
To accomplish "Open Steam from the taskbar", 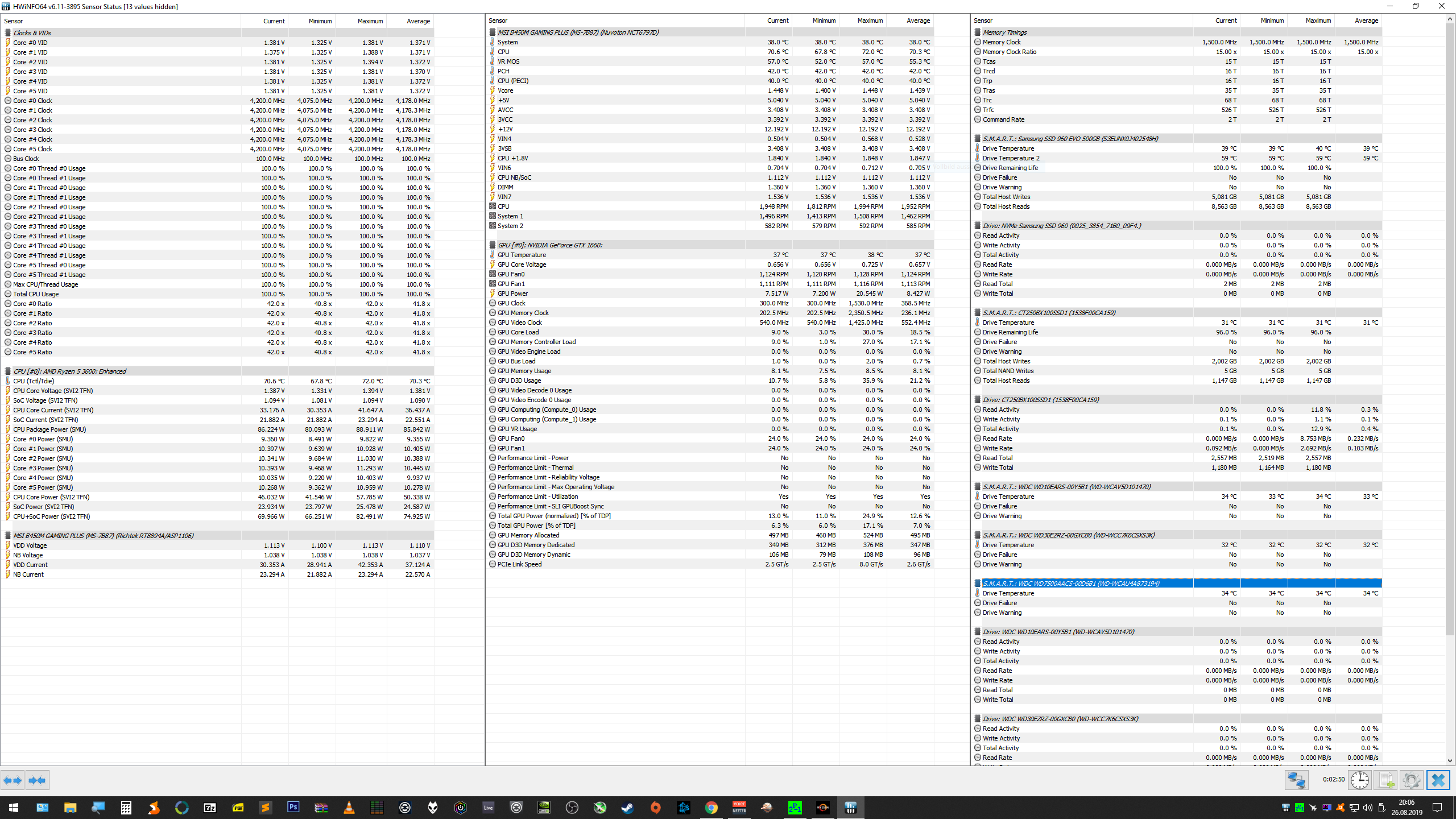I will coord(627,807).
